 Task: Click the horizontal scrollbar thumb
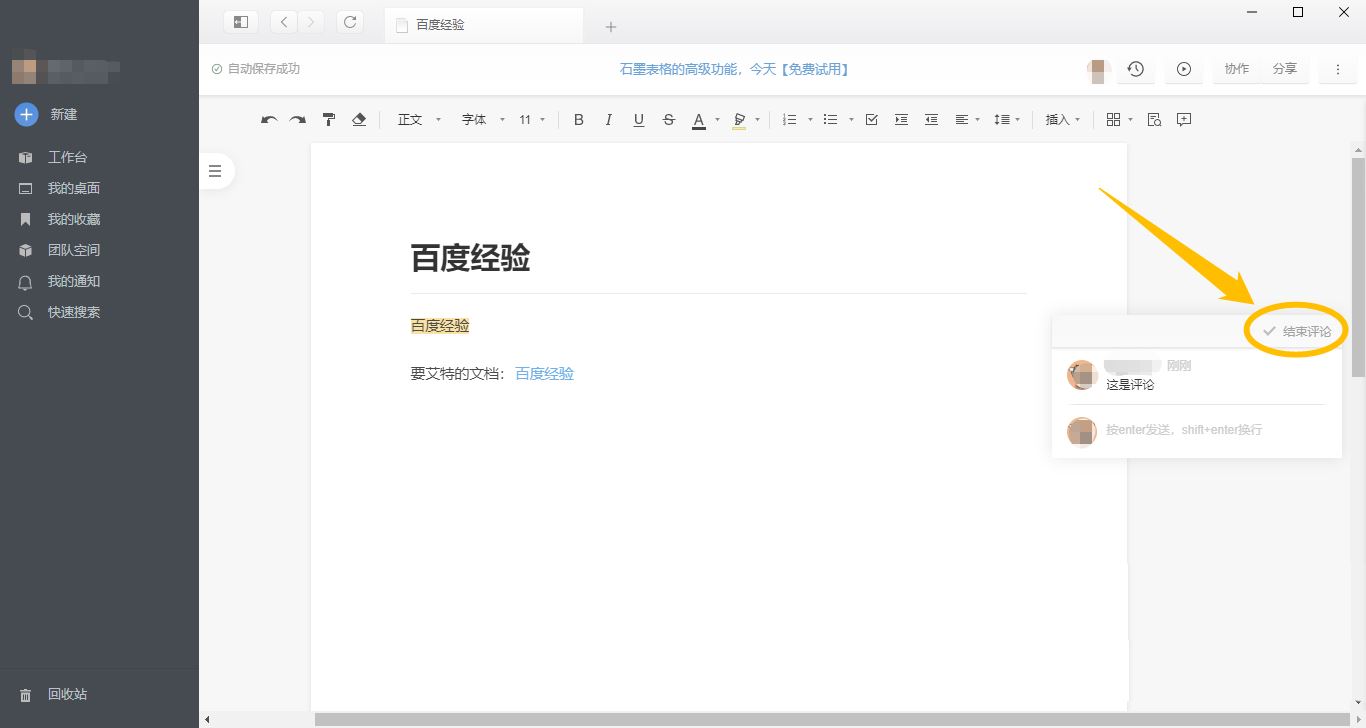[831, 719]
